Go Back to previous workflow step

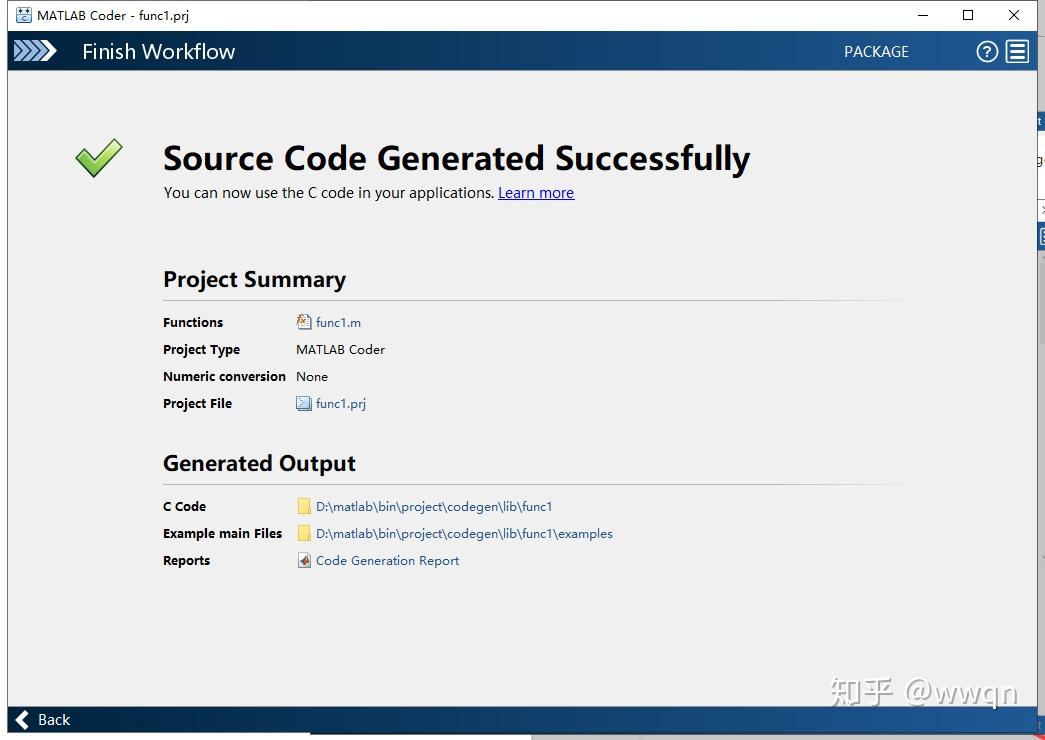54,719
